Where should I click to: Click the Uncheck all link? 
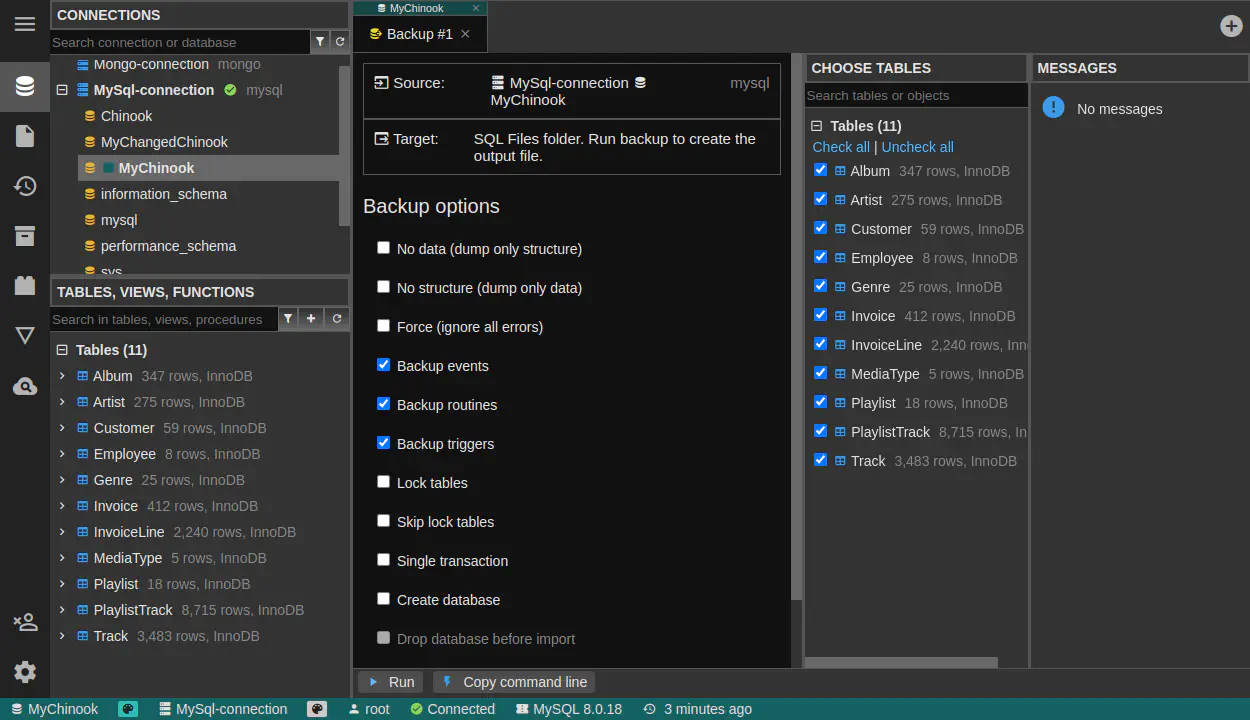click(x=917, y=147)
